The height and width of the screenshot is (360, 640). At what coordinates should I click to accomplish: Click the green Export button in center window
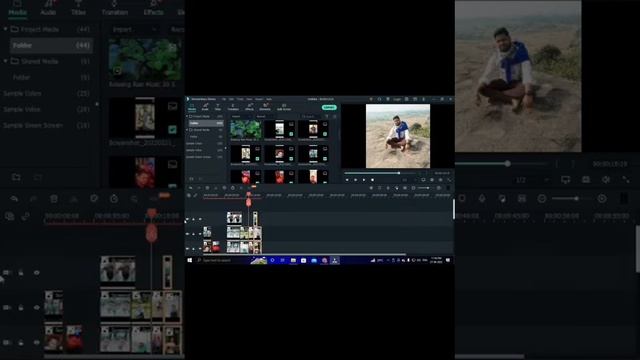(x=329, y=107)
